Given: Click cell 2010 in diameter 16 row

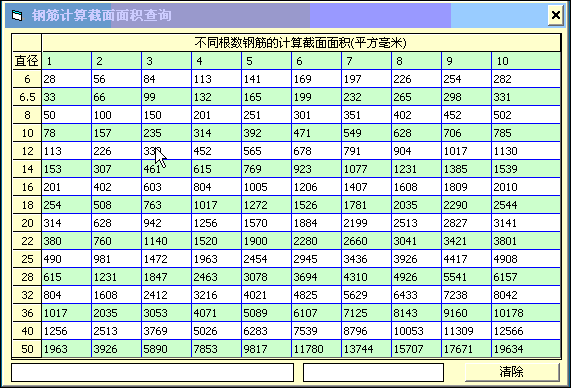Looking at the screenshot, I should [x=526, y=187].
